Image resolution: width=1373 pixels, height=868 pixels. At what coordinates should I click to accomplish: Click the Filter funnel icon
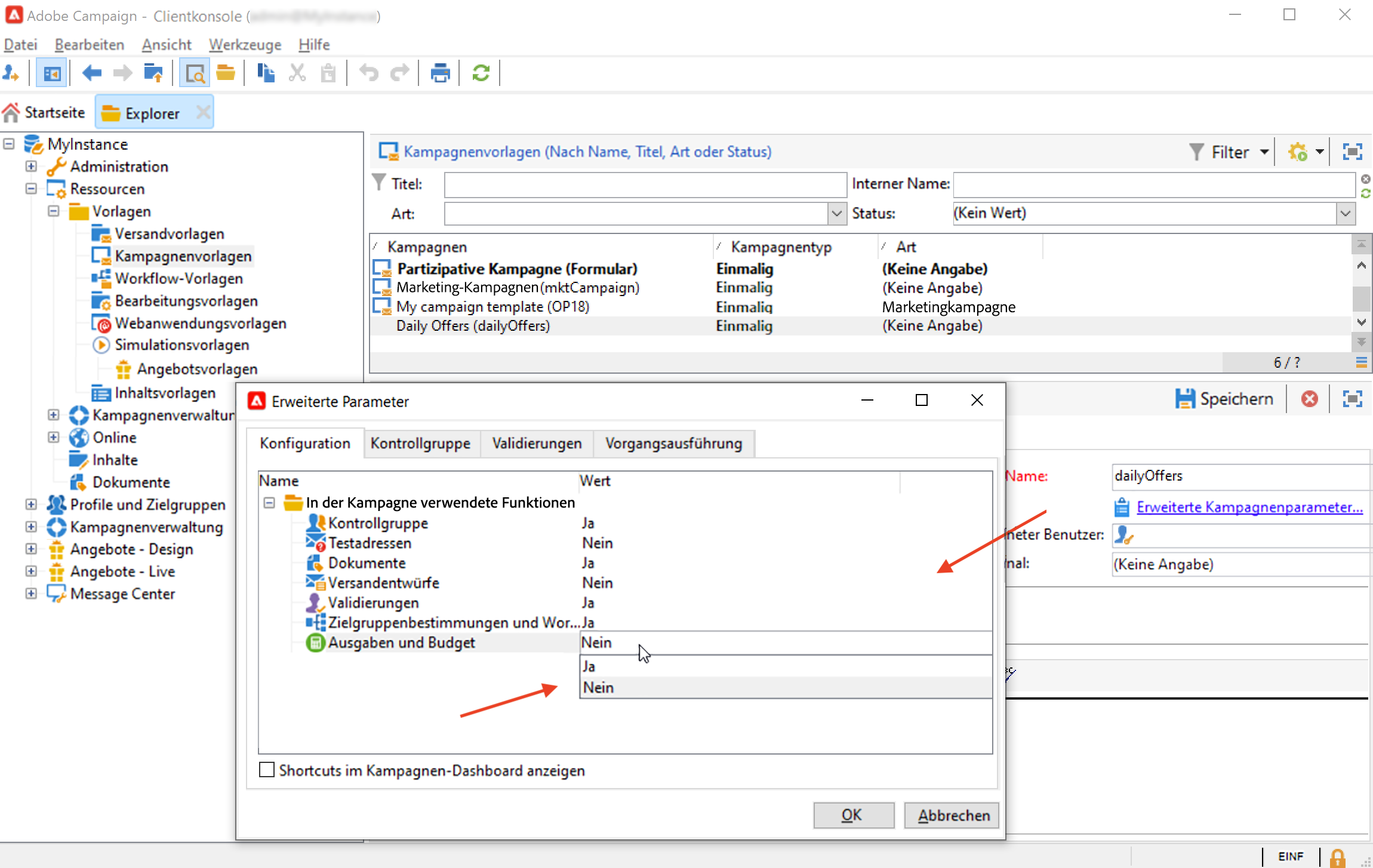1196,152
